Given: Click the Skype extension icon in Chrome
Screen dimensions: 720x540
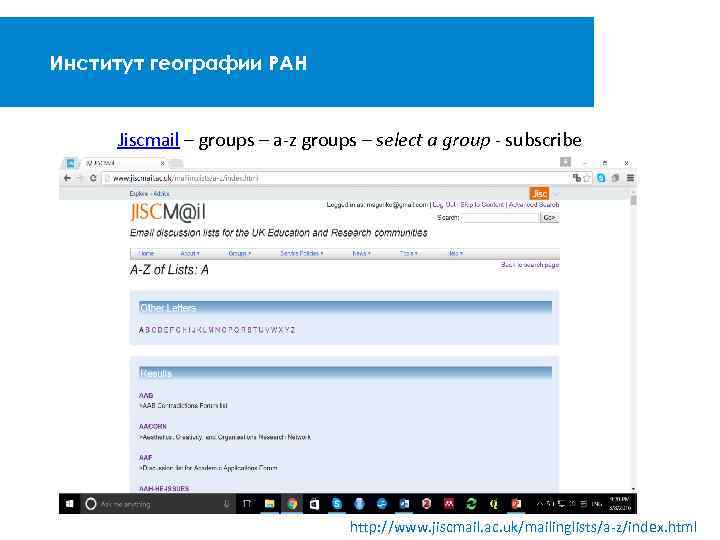Looking at the screenshot, I should (x=602, y=178).
